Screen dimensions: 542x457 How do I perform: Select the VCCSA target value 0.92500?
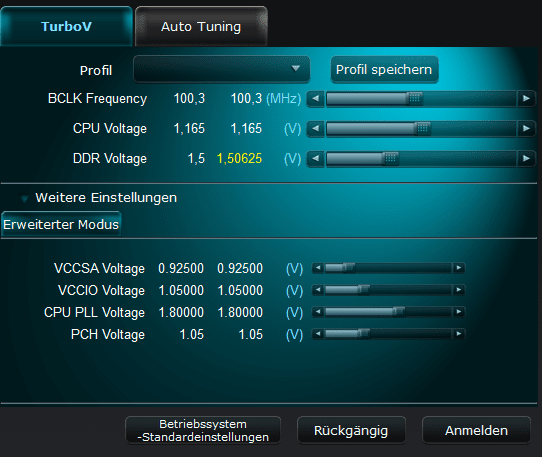point(240,268)
